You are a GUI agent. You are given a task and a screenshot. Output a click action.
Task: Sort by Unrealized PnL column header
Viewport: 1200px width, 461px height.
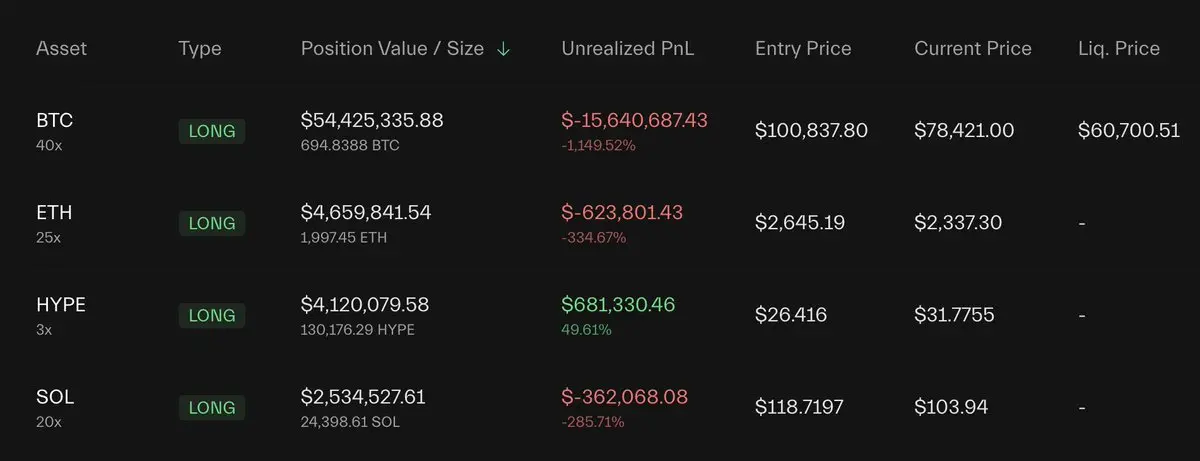[627, 48]
